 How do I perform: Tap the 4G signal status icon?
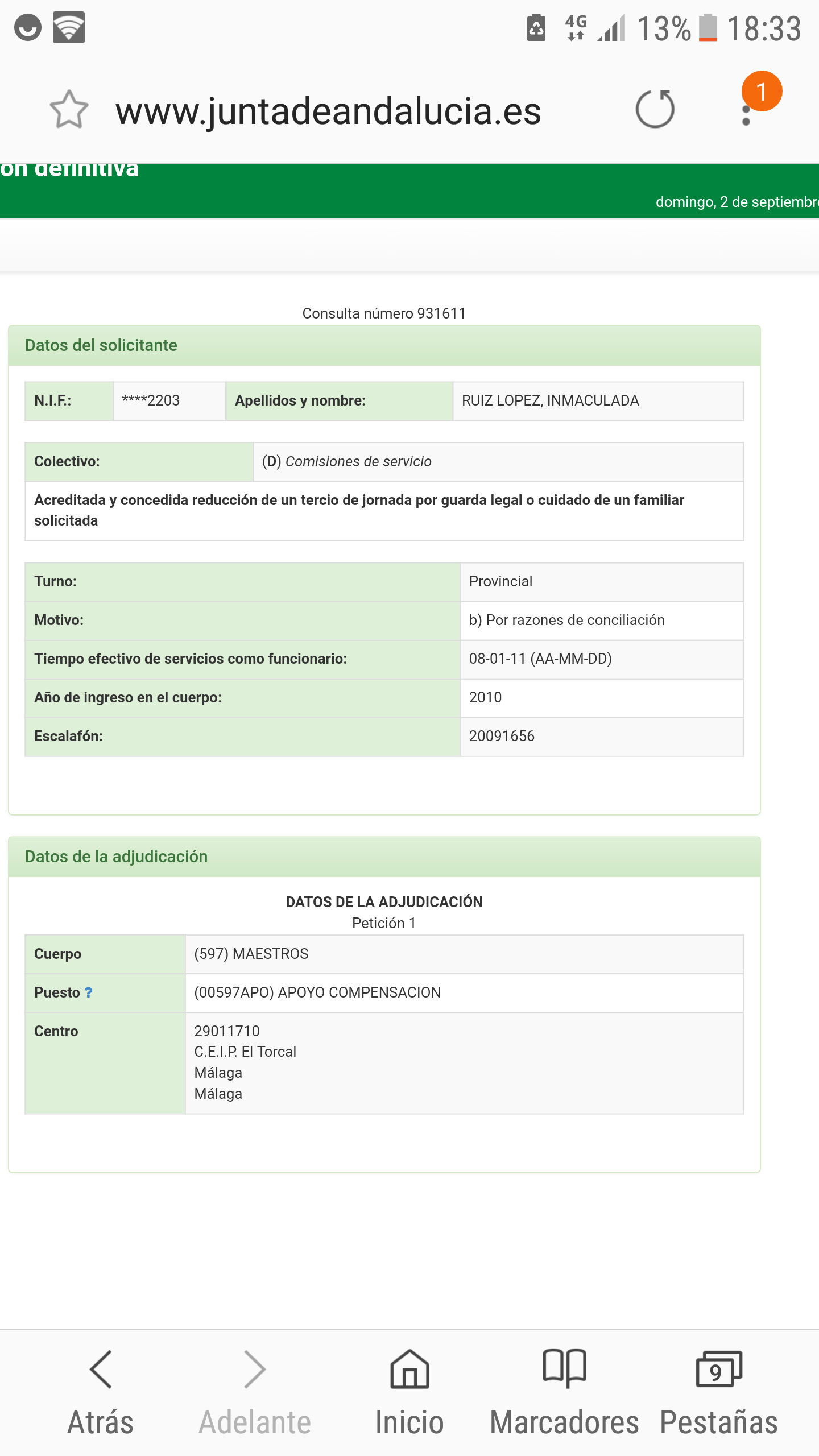(576, 27)
